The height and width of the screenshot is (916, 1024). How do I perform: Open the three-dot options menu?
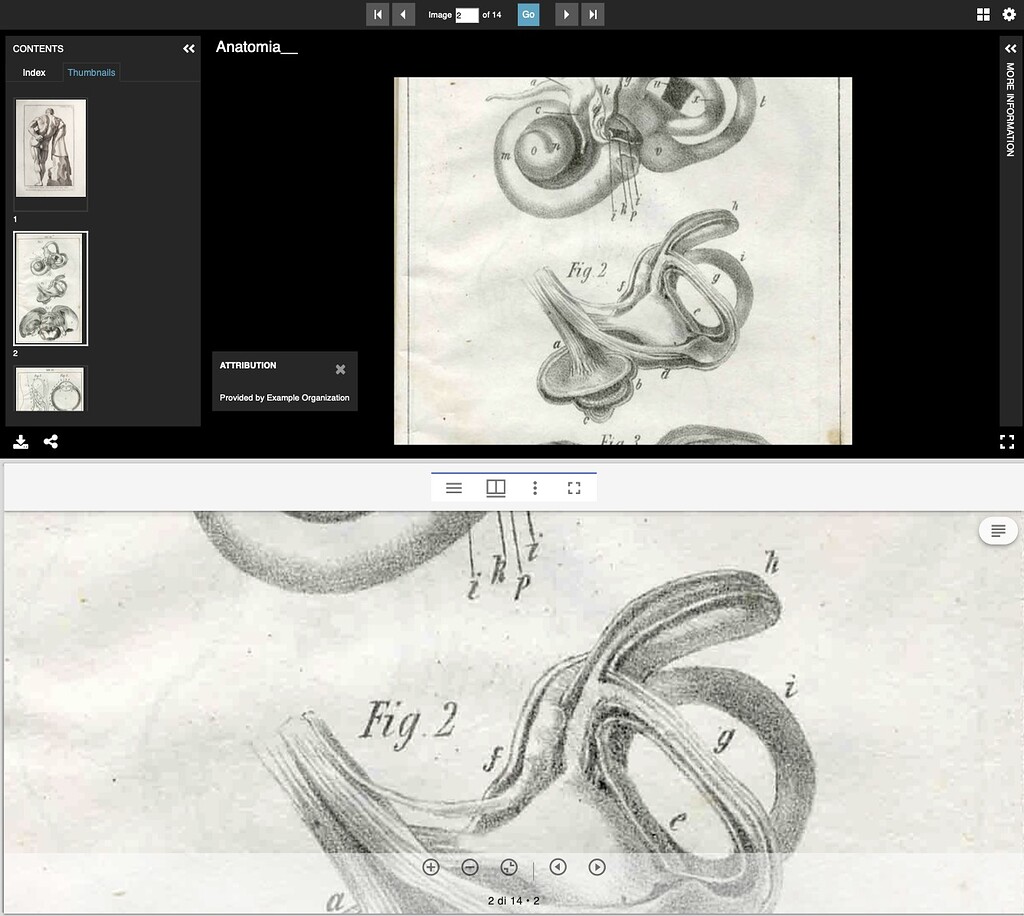pos(535,488)
